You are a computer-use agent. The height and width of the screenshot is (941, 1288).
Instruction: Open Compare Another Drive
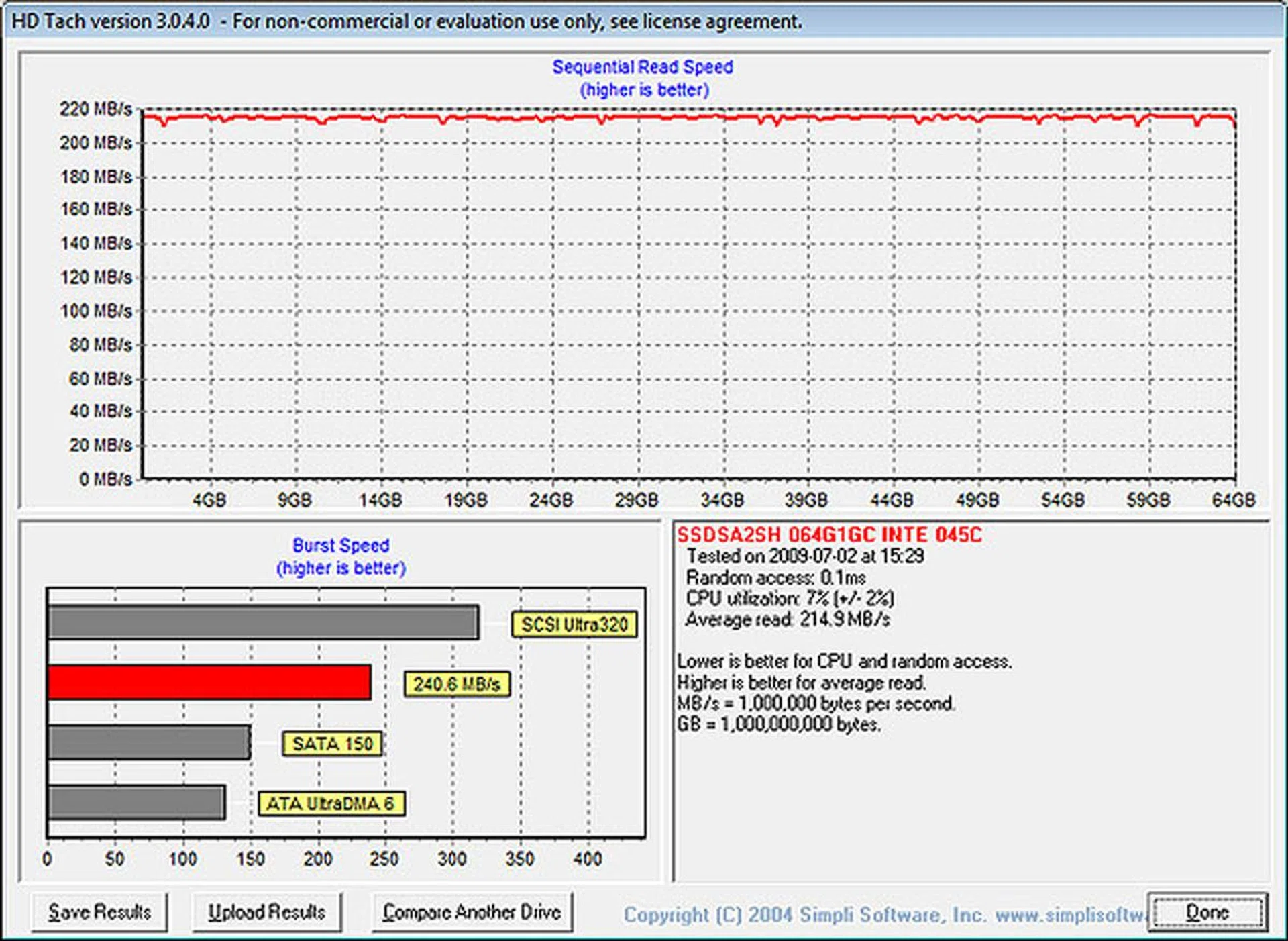pos(472,912)
